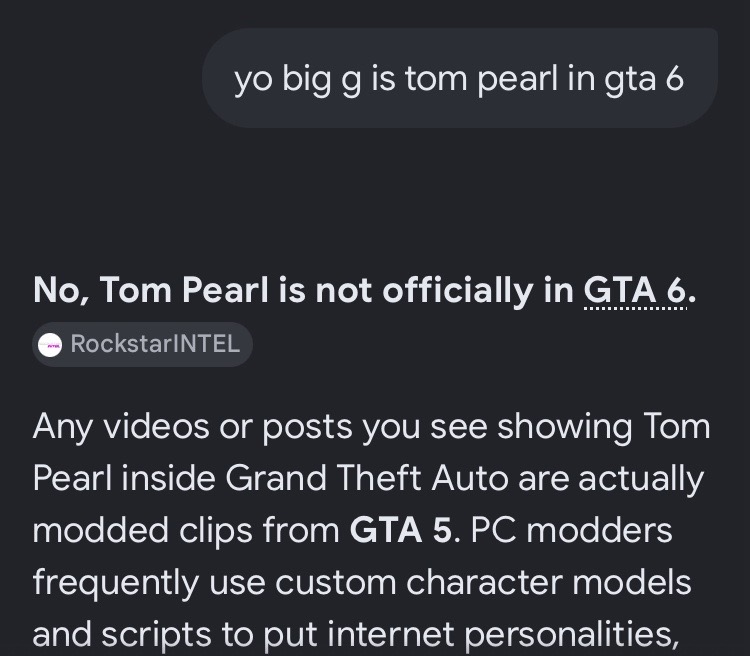Viewport: 750px width, 656px height.
Task: Click the heading words 'No, Tom Pearl'
Action: click(151, 290)
